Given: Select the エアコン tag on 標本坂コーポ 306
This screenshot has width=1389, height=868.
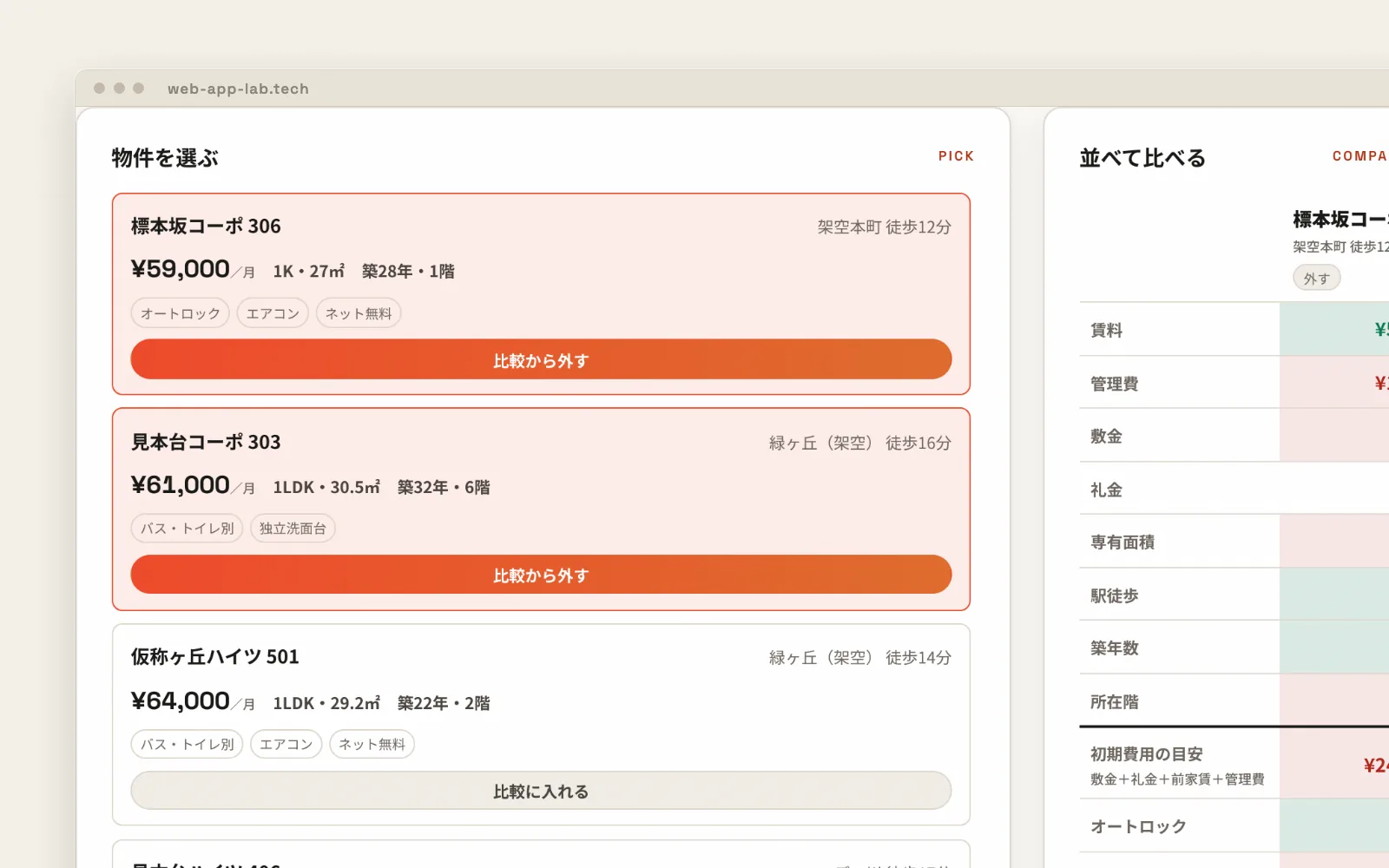Looking at the screenshot, I should click(273, 313).
